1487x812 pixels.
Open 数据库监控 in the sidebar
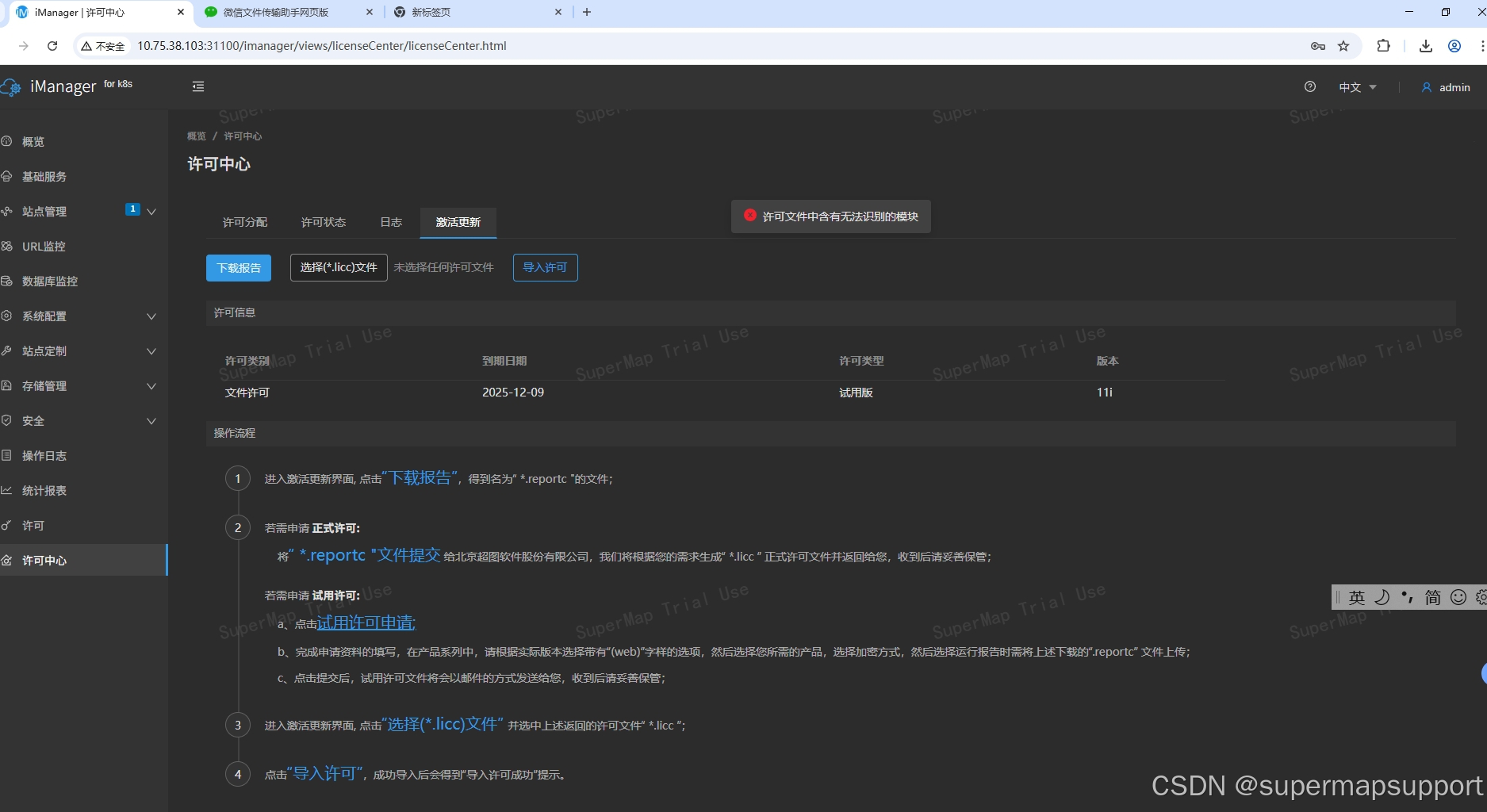50,282
